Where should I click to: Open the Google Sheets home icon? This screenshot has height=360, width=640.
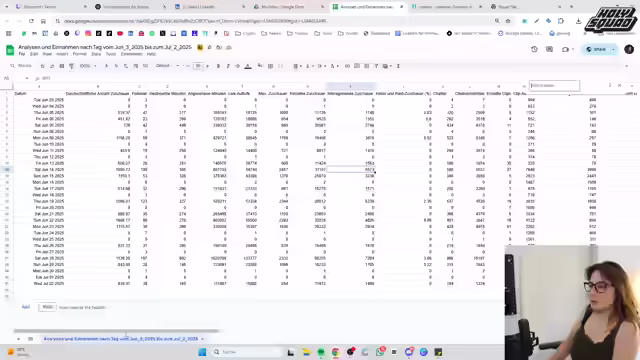pyautogui.click(x=10, y=50)
